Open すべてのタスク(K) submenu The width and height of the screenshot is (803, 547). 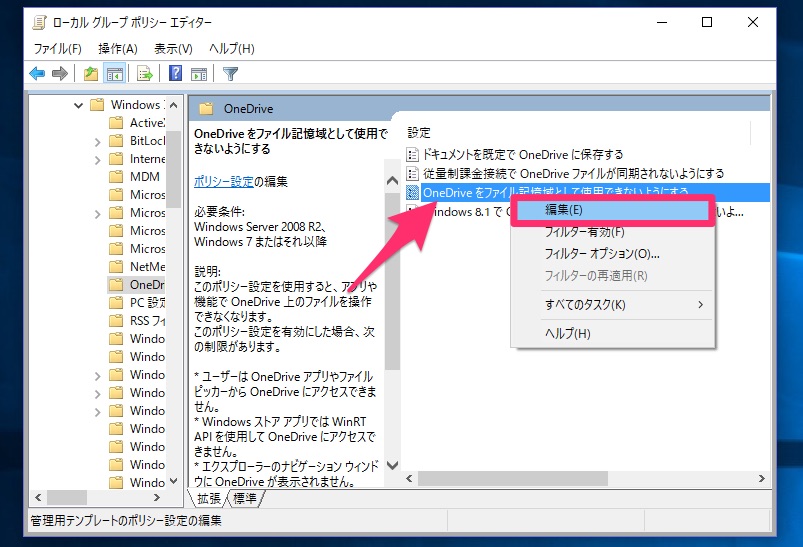tap(612, 305)
